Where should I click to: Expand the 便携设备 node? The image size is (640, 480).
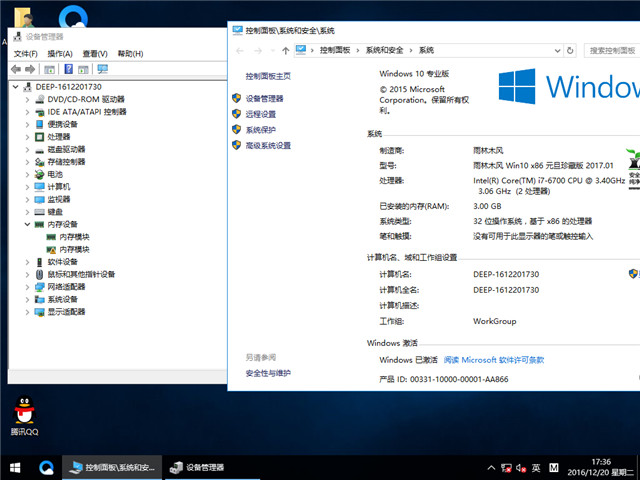pos(27,124)
